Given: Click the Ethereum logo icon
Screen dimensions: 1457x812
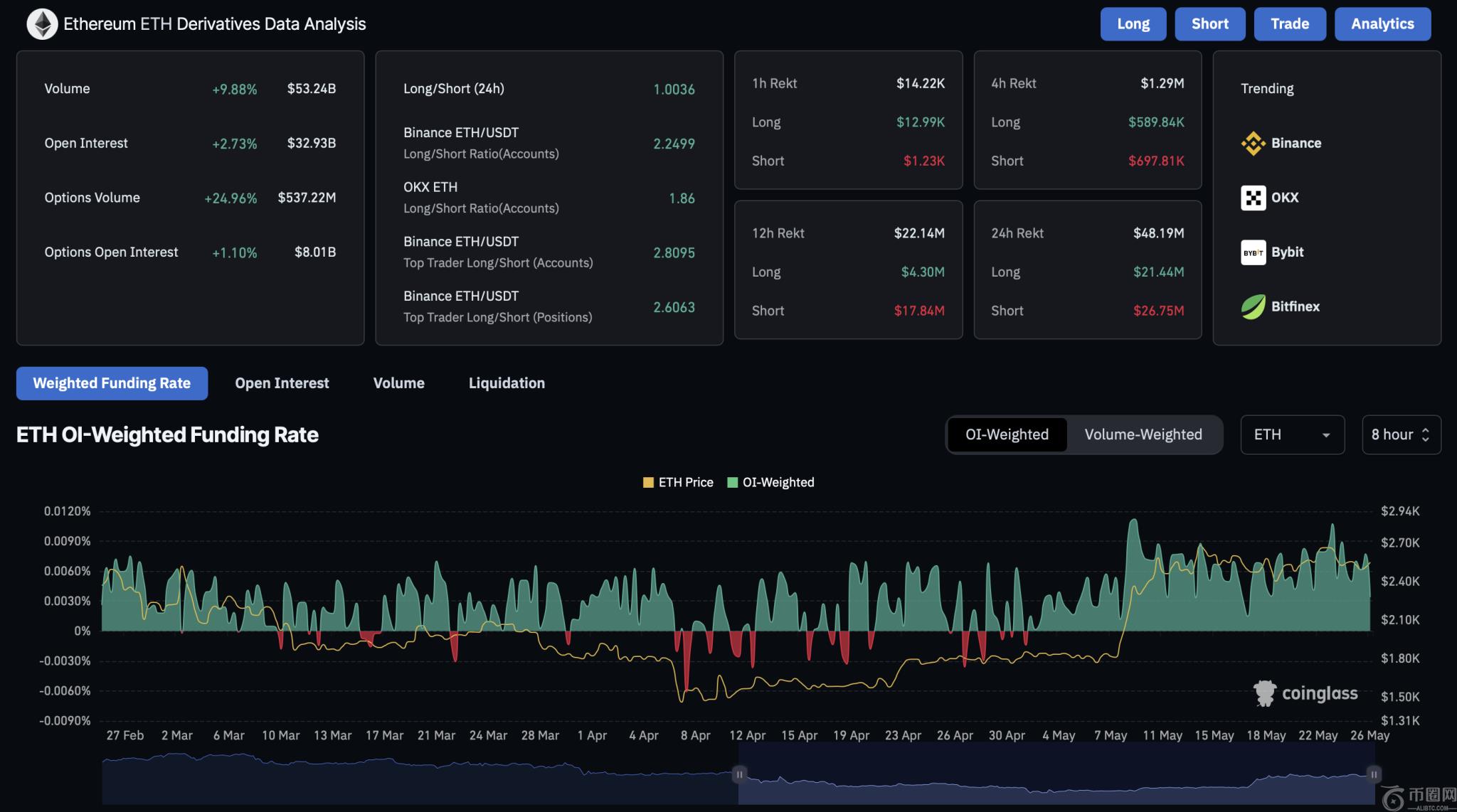Looking at the screenshot, I should 42,24.
